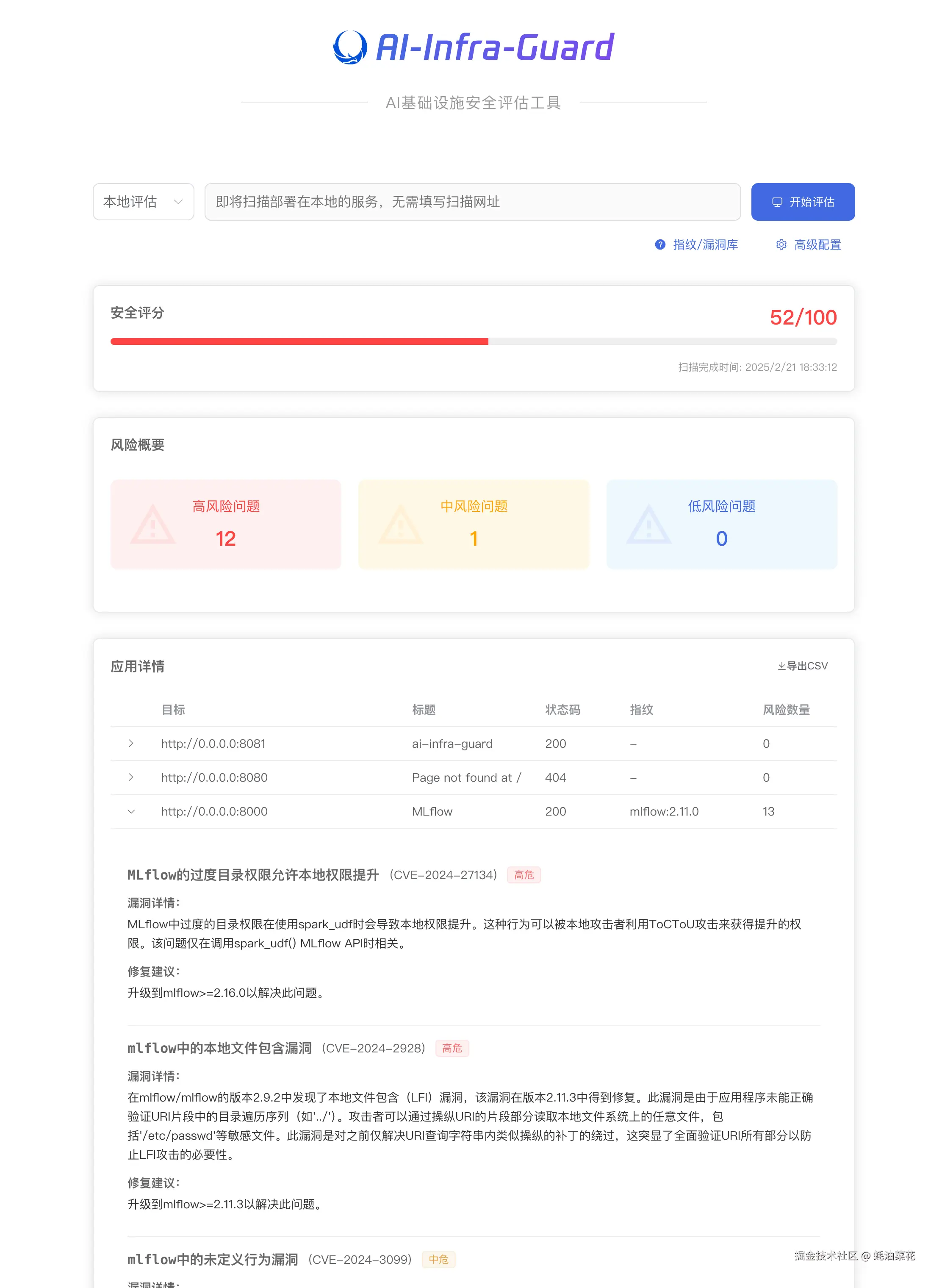
Task: Click the download icon next to 导出CSV
Action: point(781,666)
